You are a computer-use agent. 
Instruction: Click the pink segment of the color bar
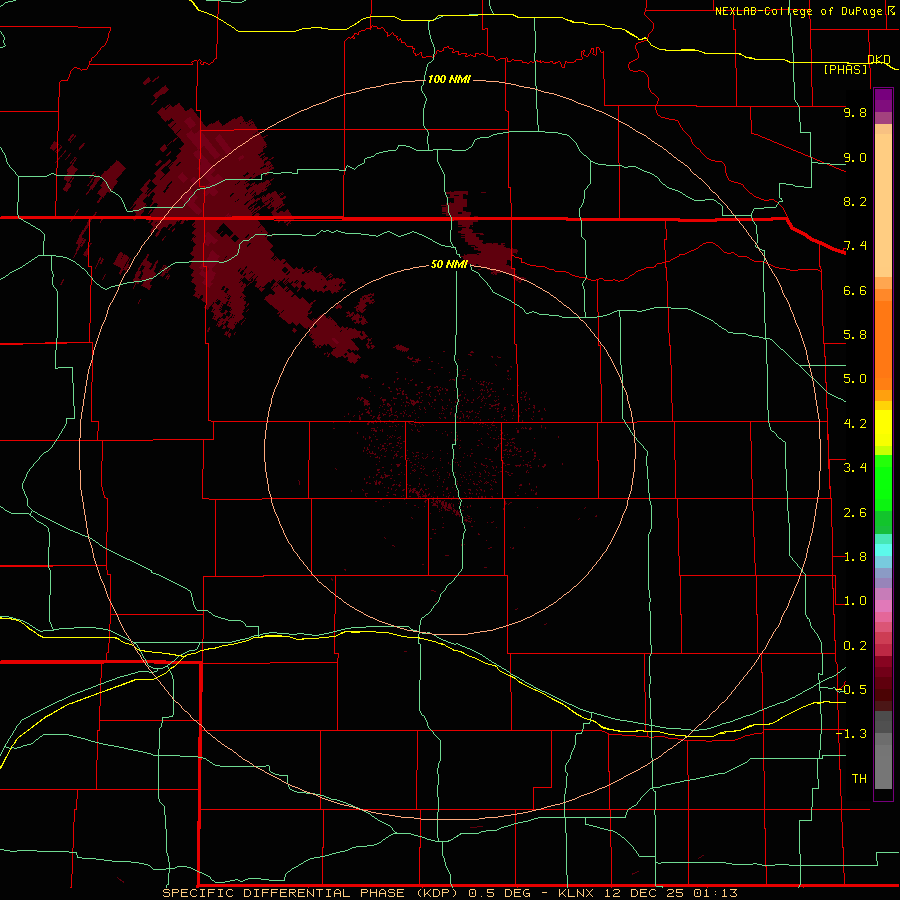point(883,606)
